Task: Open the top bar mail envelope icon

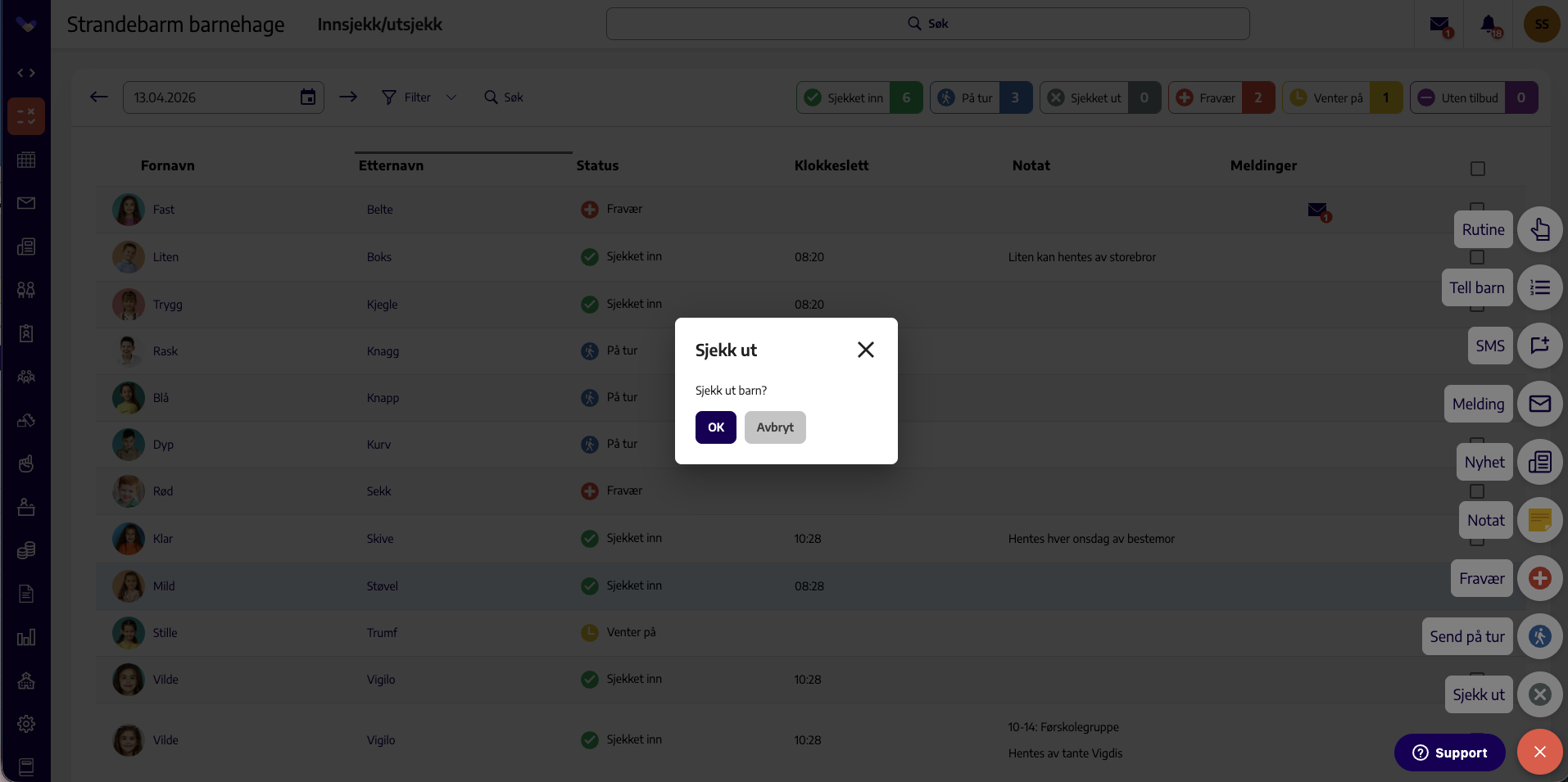Action: [1439, 25]
